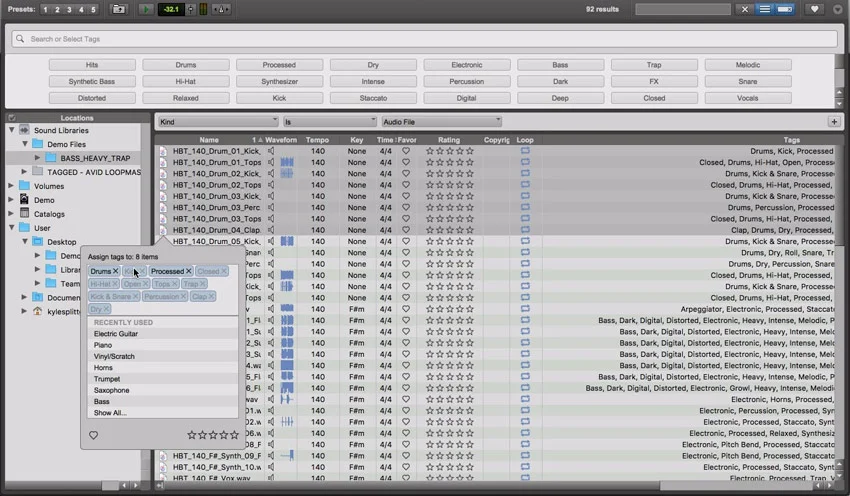This screenshot has width=850, height=496.
Task: Open the 'Is' operator dropdown
Action: click(x=330, y=122)
